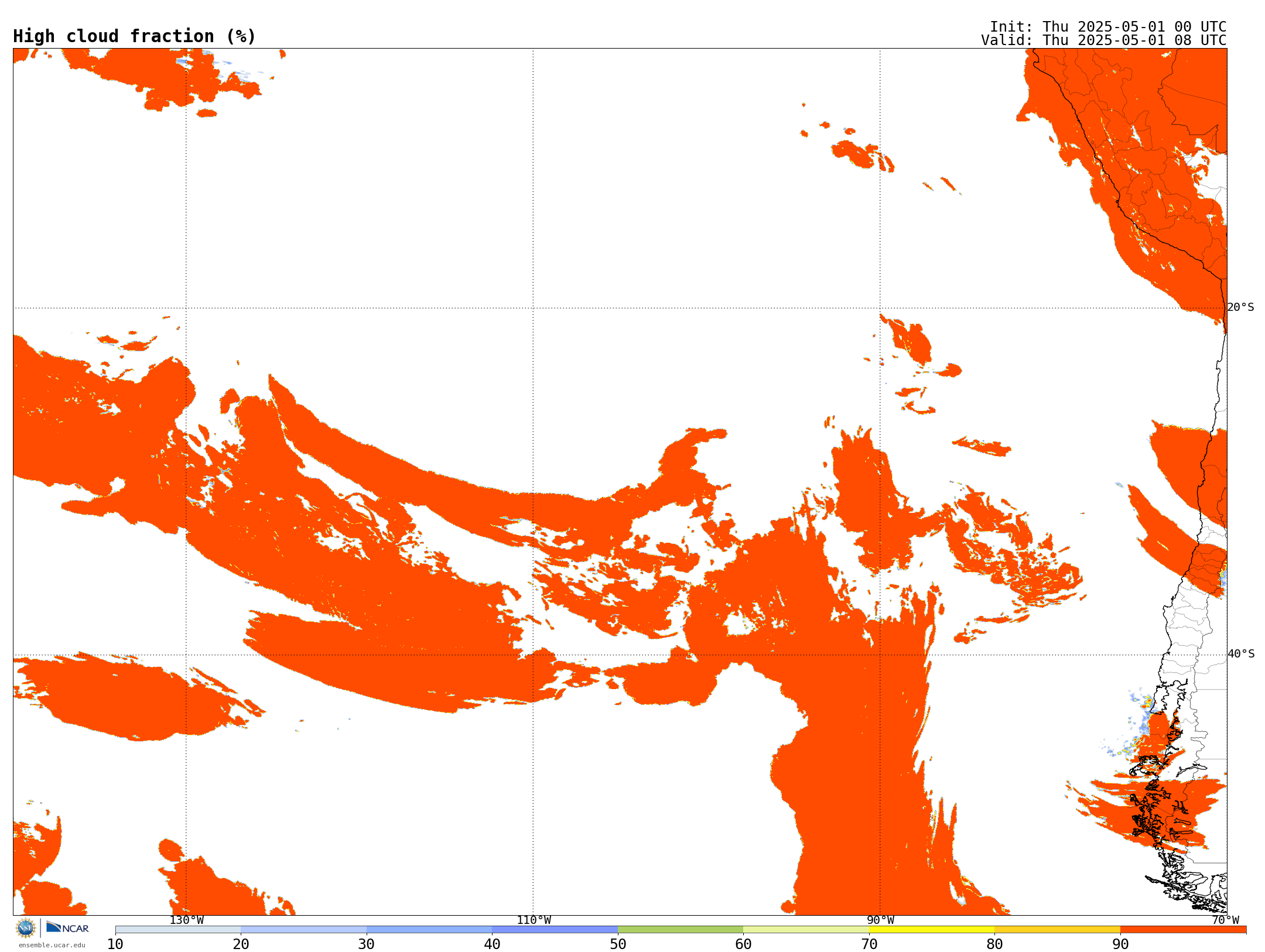Click the NCAR logo

pyautogui.click(x=67, y=927)
